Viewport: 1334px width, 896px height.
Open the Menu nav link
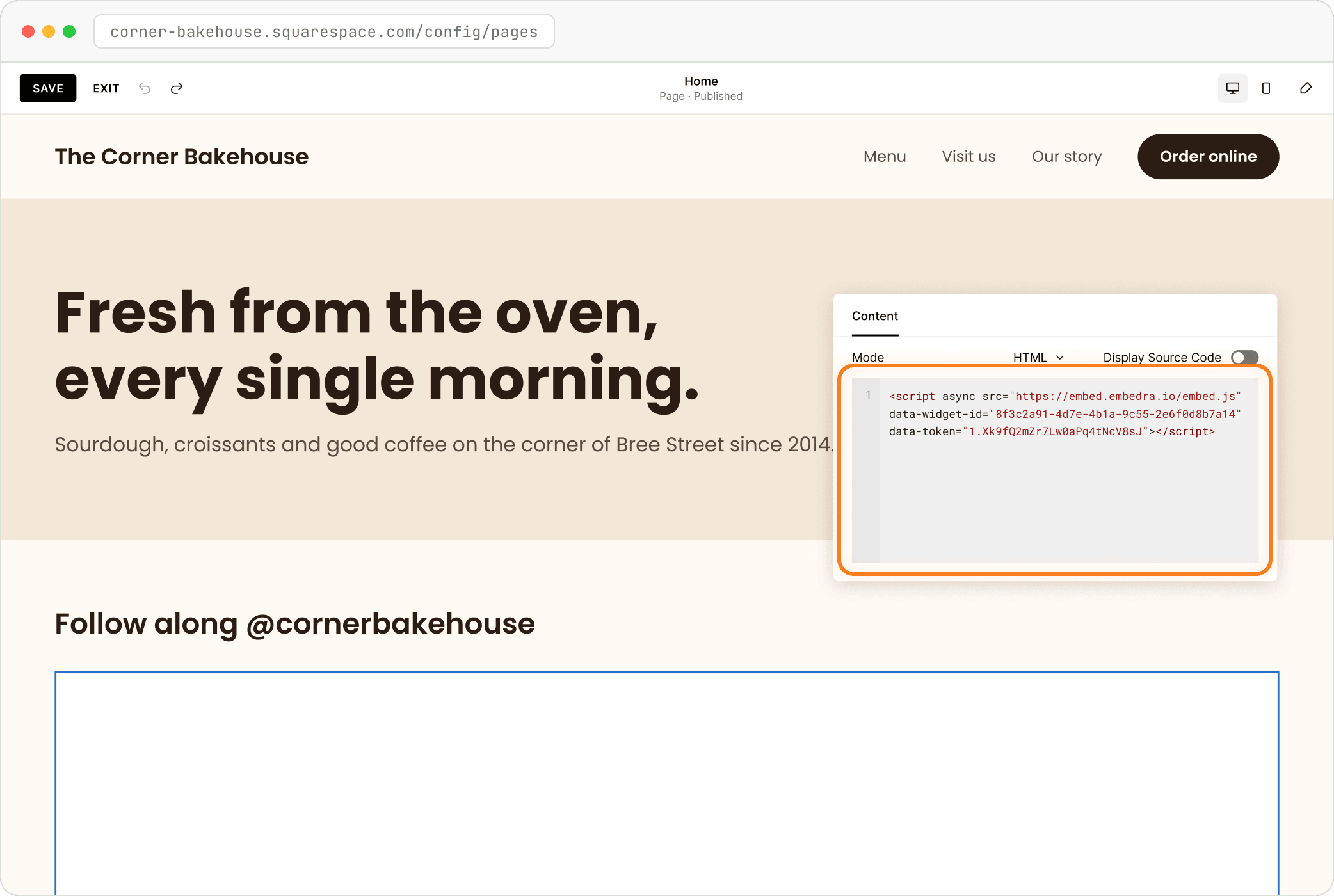click(x=884, y=157)
